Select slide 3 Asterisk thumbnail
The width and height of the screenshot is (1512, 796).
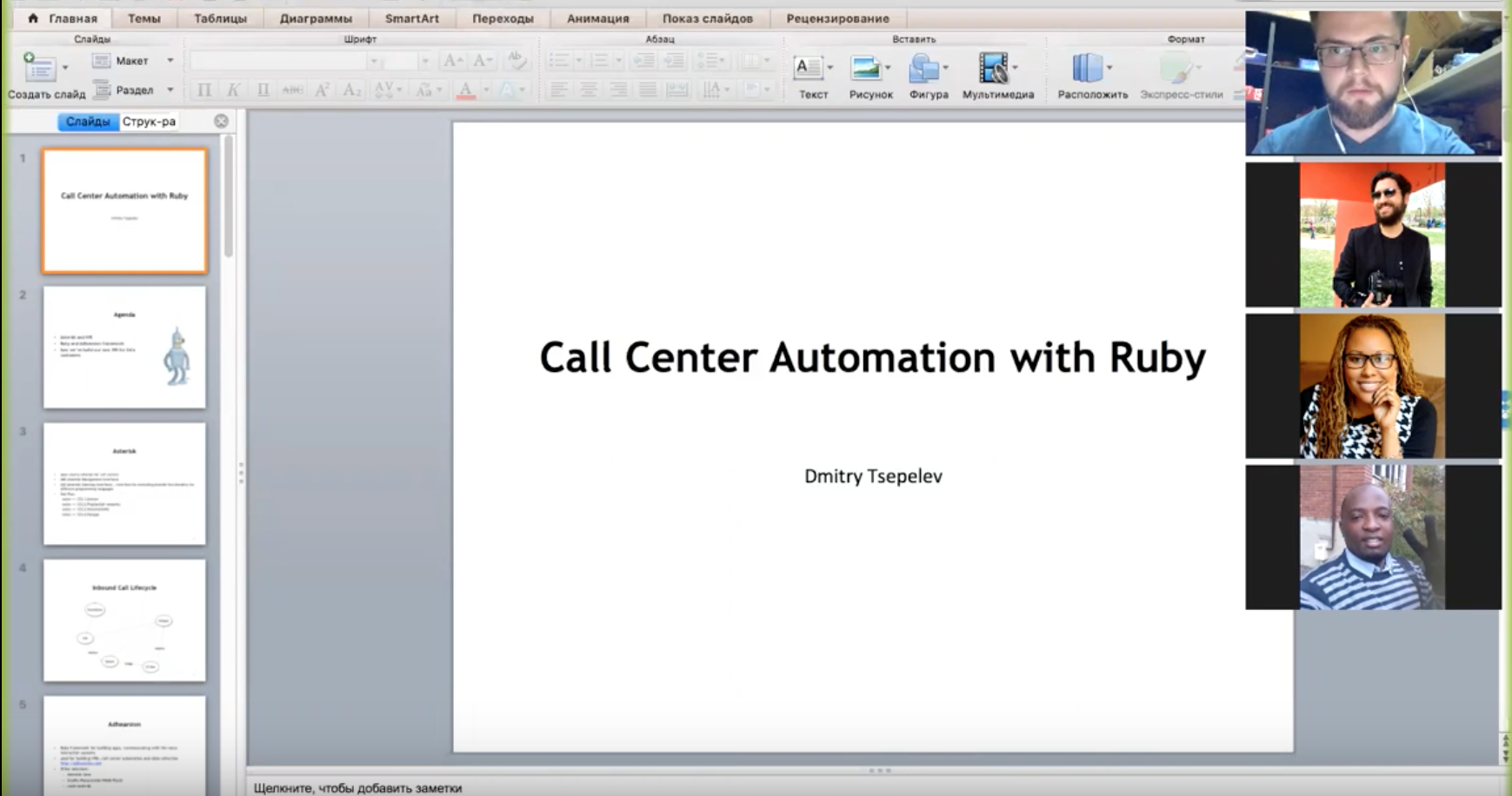[x=124, y=483]
